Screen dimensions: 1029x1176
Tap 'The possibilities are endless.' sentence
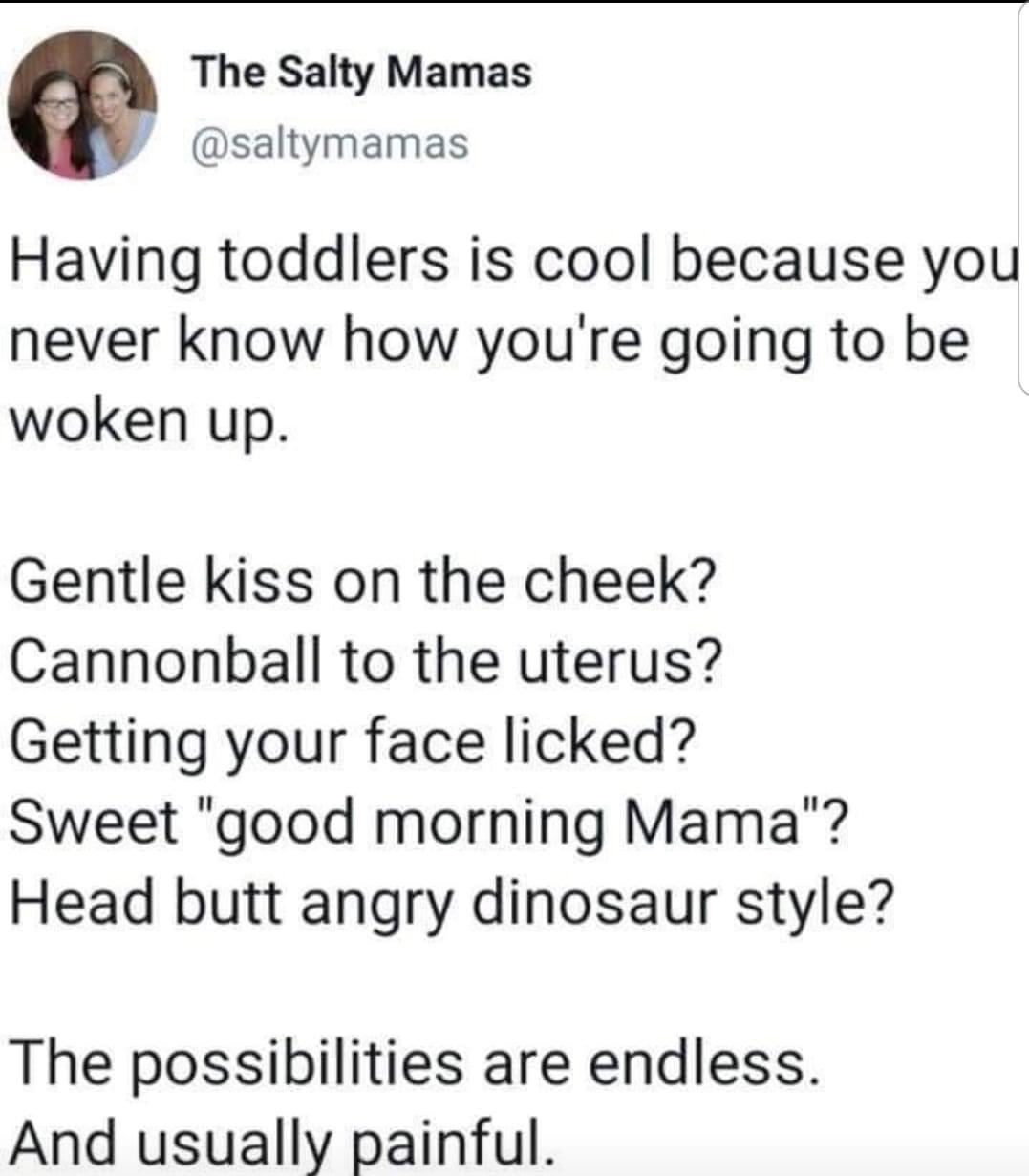[x=415, y=1063]
